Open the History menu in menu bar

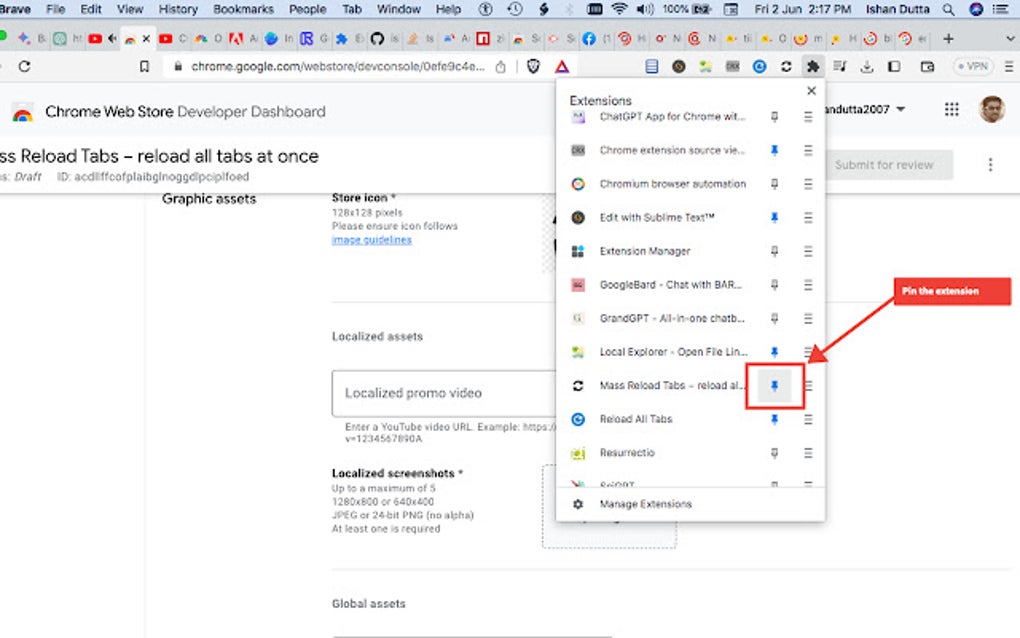(x=178, y=9)
